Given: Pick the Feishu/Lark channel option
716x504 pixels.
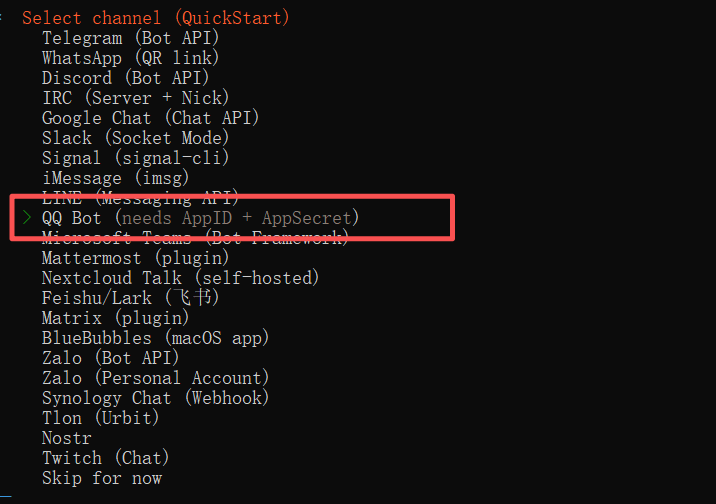Looking at the screenshot, I should pyautogui.click(x=130, y=298).
